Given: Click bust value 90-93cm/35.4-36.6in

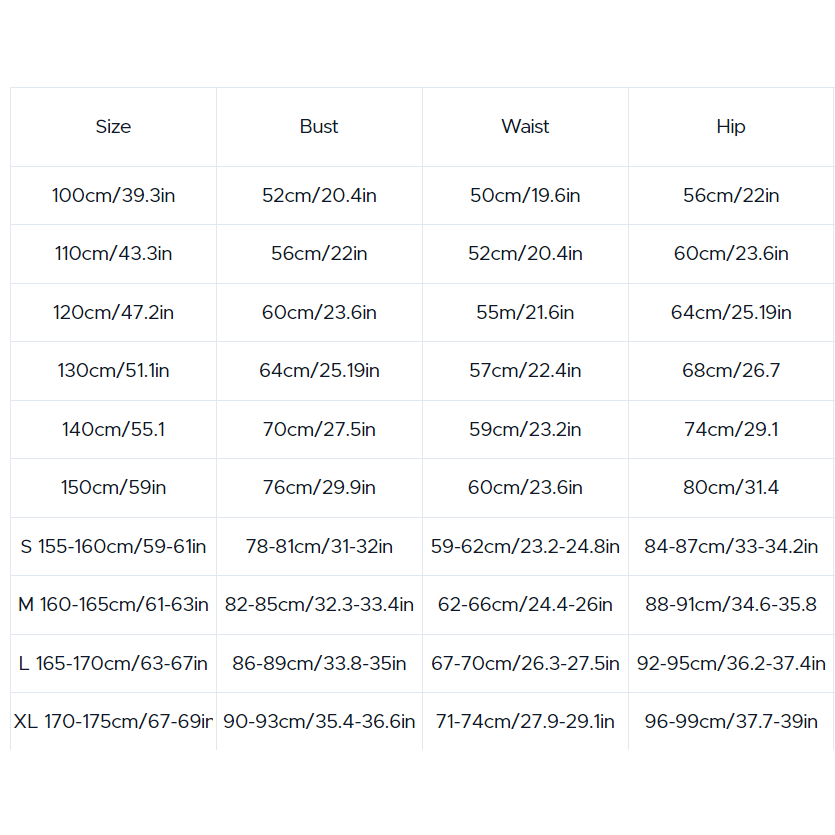Looking at the screenshot, I should tap(319, 722).
